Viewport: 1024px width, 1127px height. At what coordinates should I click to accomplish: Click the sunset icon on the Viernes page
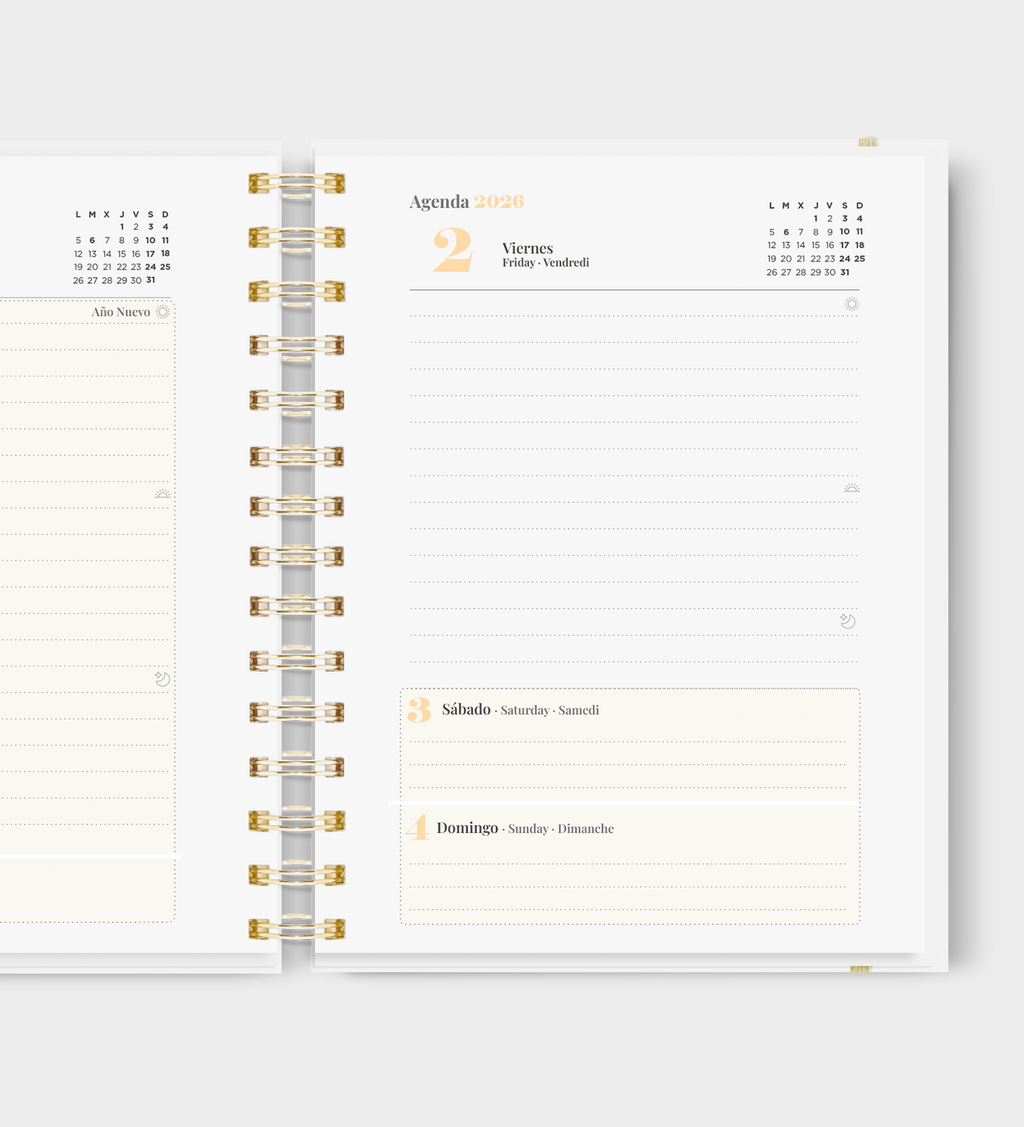[852, 488]
